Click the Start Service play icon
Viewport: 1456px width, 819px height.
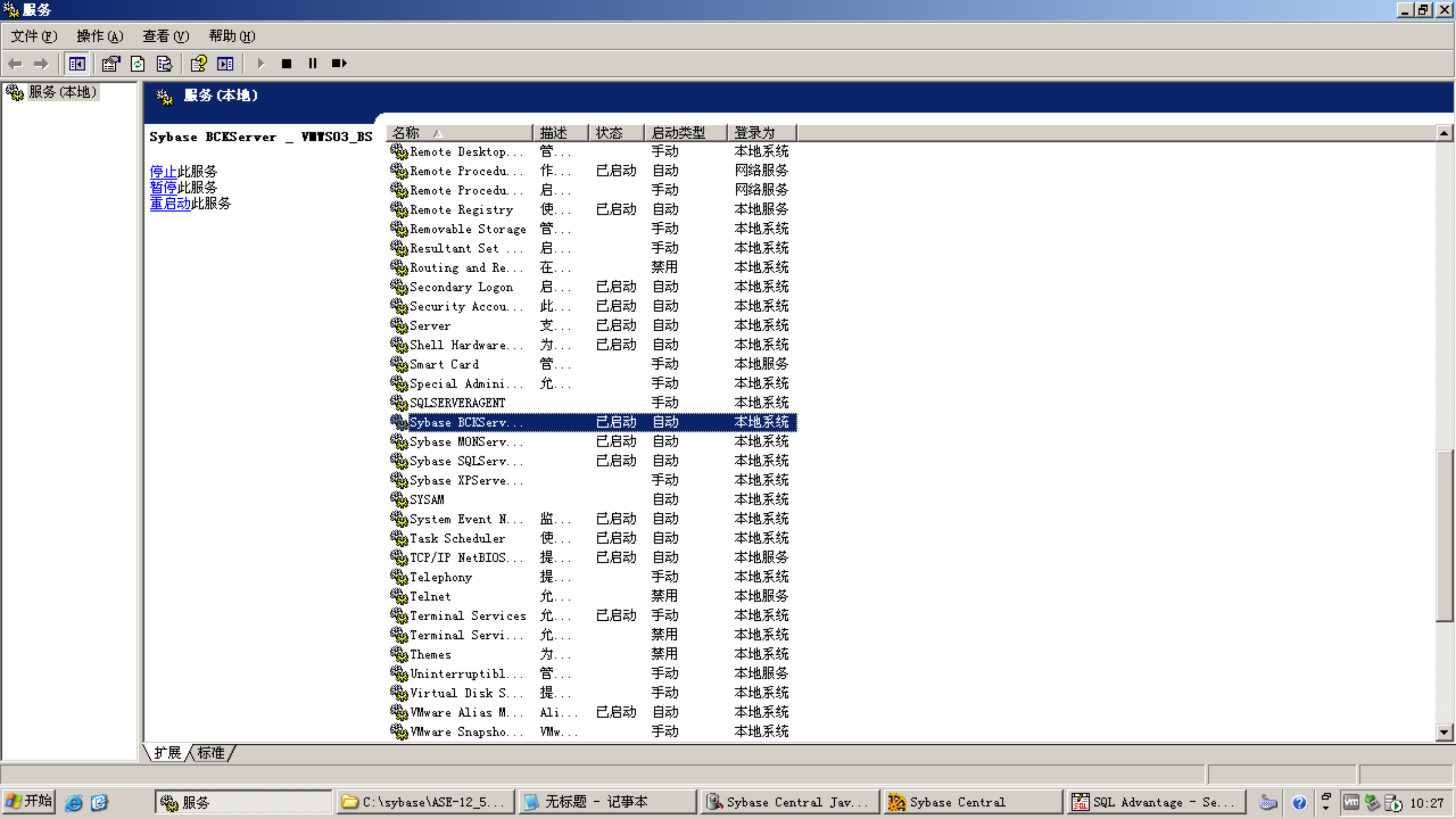261,64
